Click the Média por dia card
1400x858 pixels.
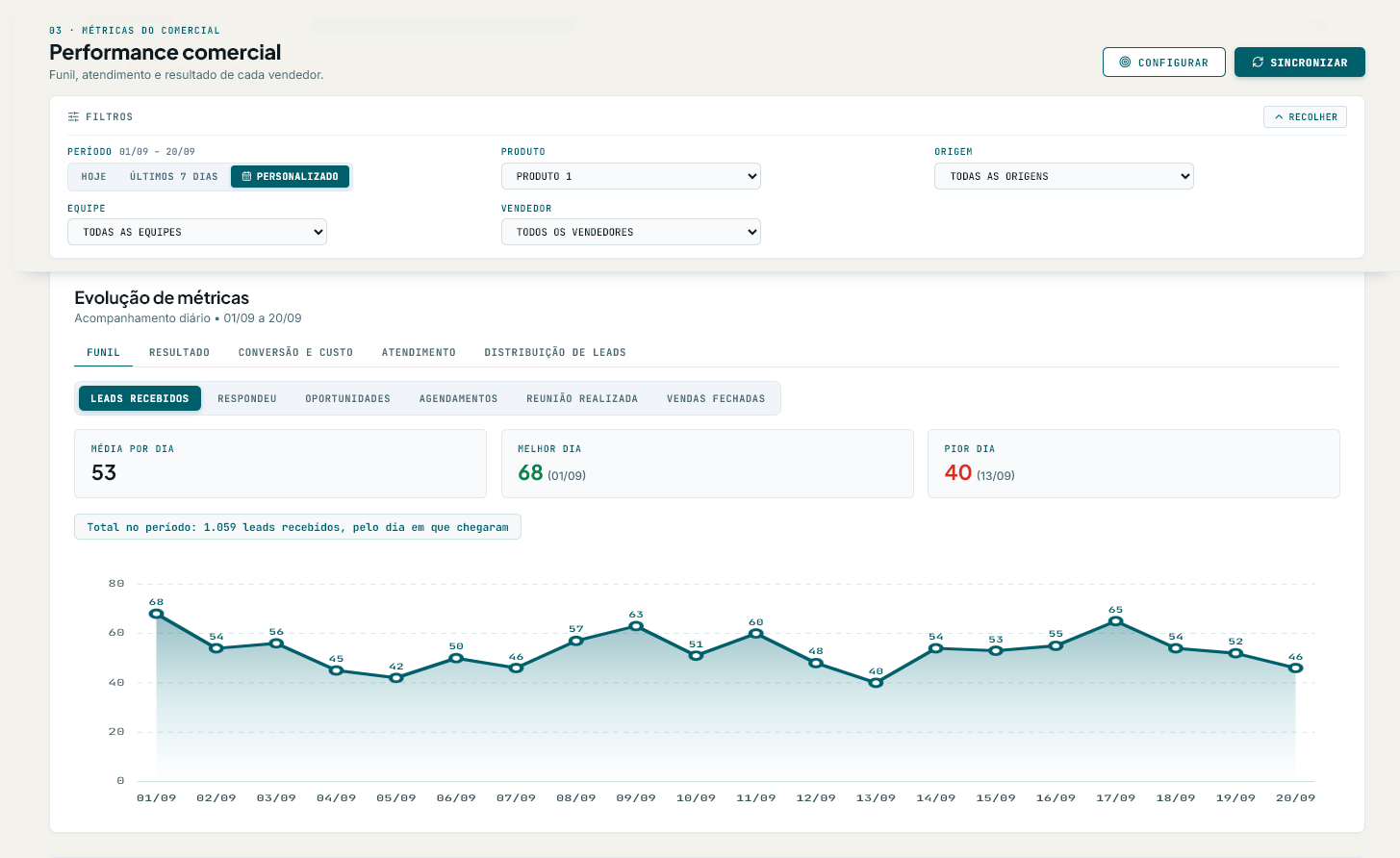[x=280, y=464]
